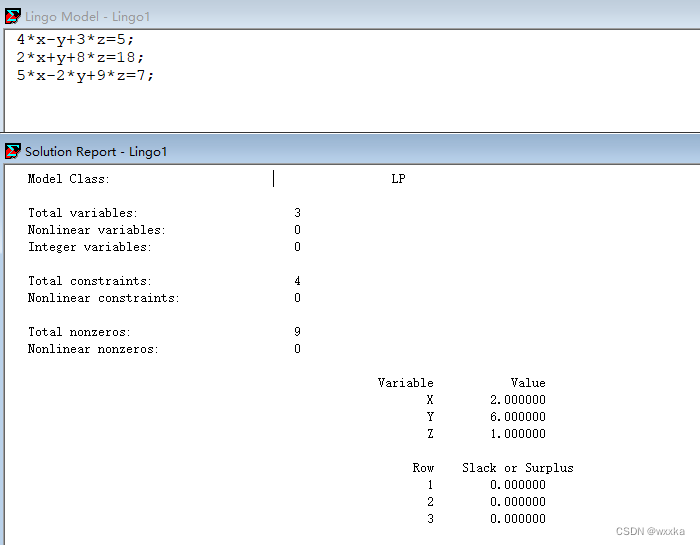
Task: Click the Solution Report window icon
Action: pos(12,151)
